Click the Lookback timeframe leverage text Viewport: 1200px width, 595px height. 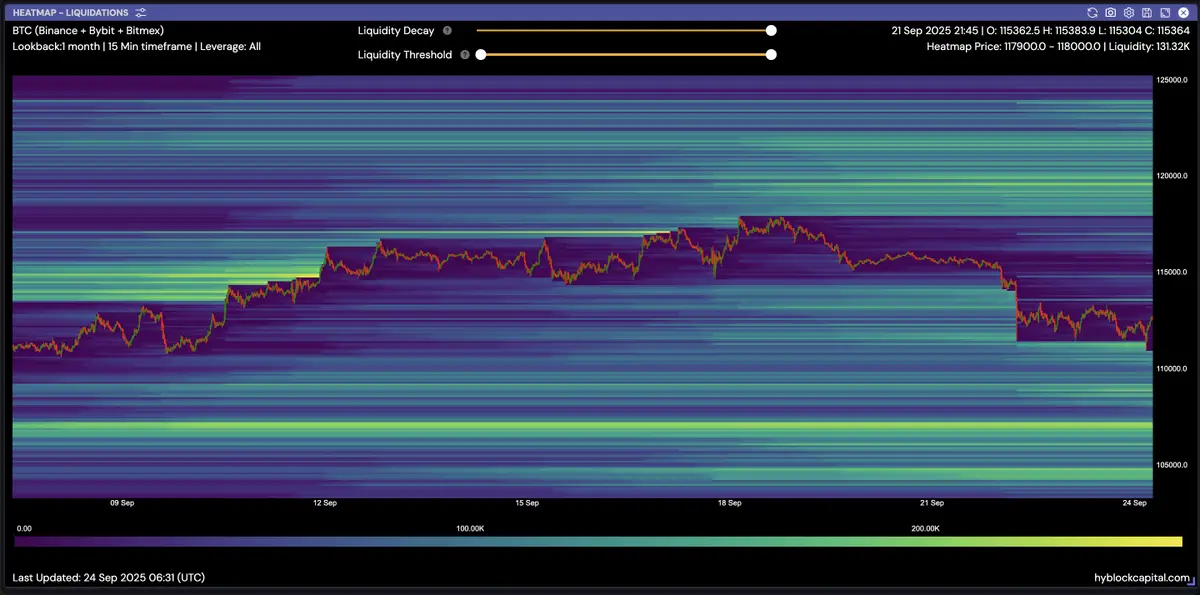136,46
